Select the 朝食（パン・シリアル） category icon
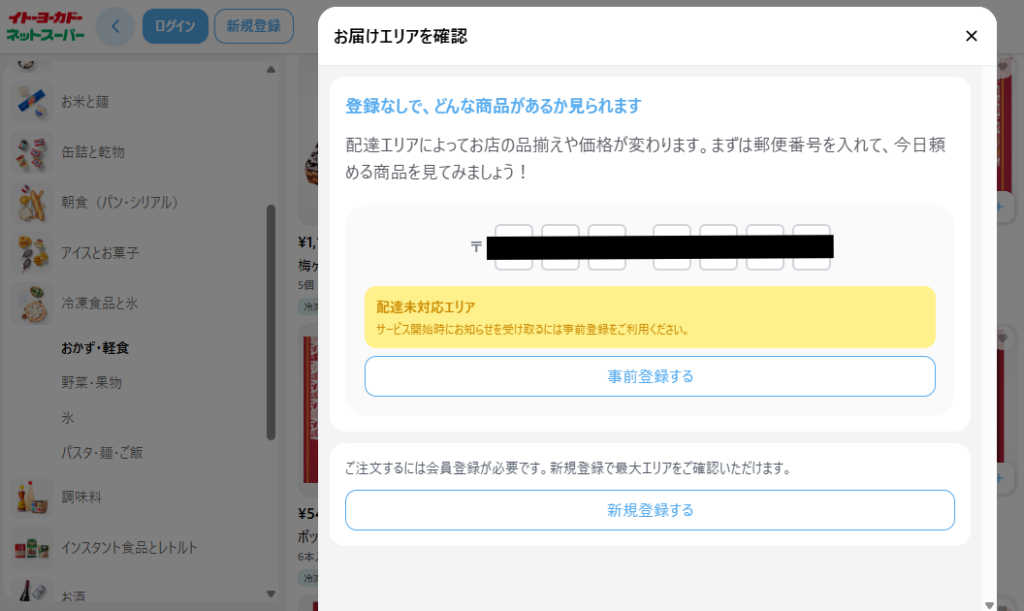 coord(31,202)
